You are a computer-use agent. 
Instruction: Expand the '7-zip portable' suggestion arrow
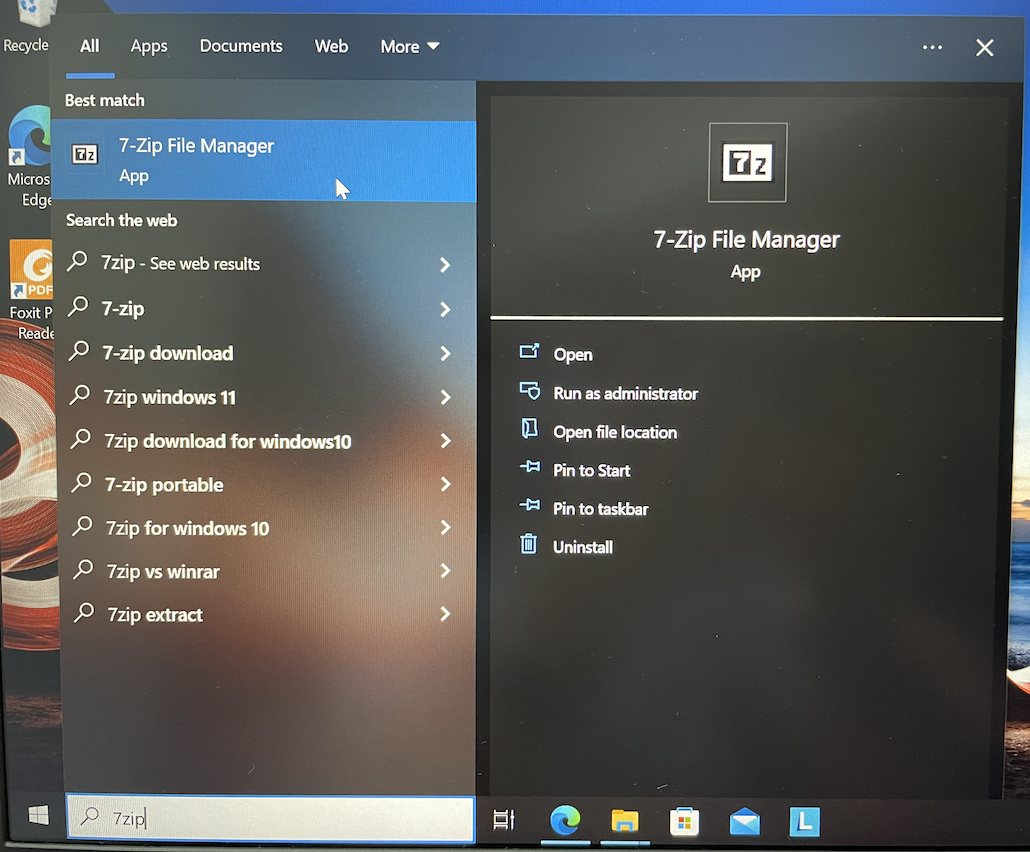click(x=445, y=484)
